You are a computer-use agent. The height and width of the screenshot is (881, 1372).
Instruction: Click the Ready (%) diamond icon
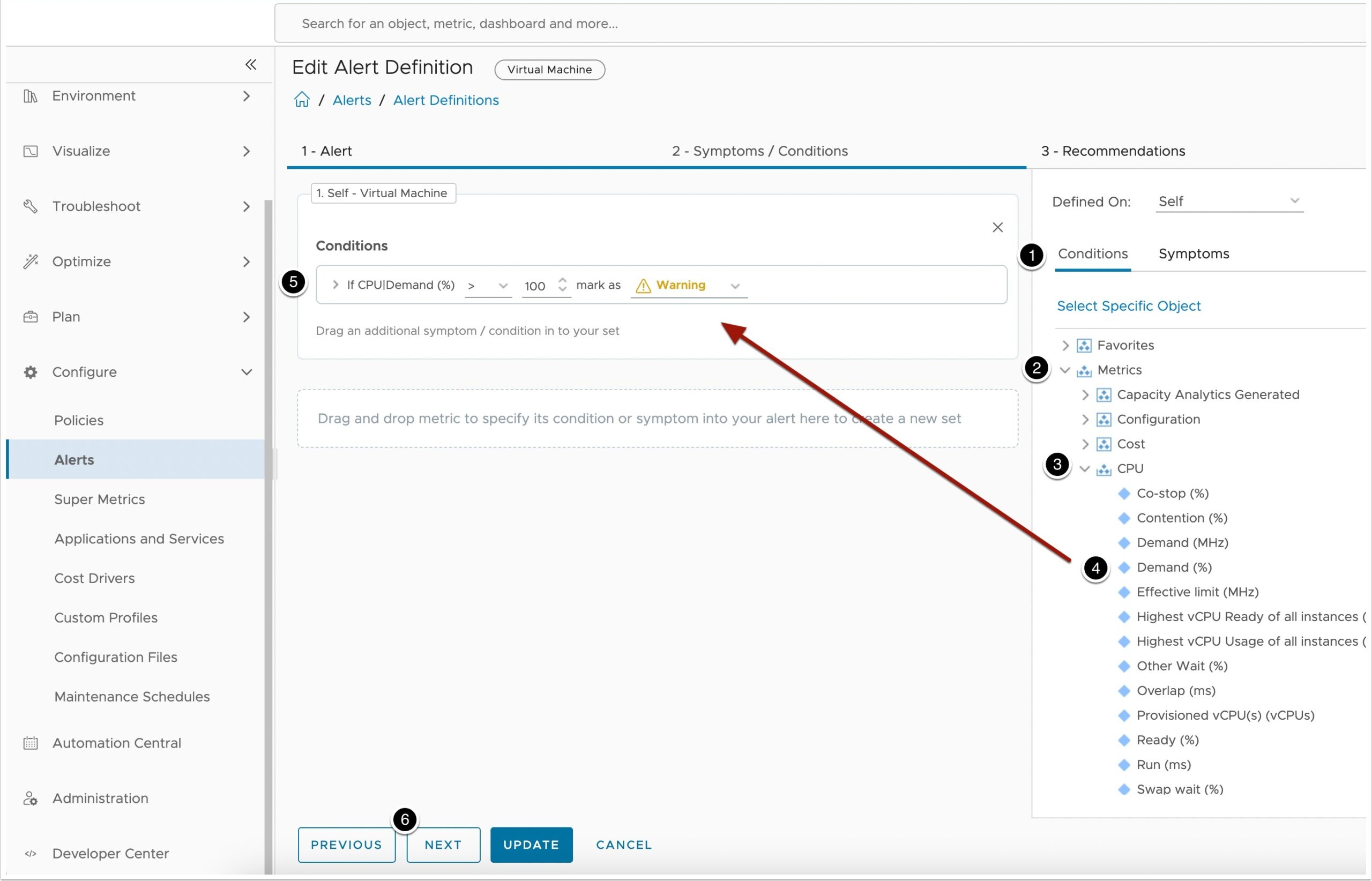[x=1124, y=740]
